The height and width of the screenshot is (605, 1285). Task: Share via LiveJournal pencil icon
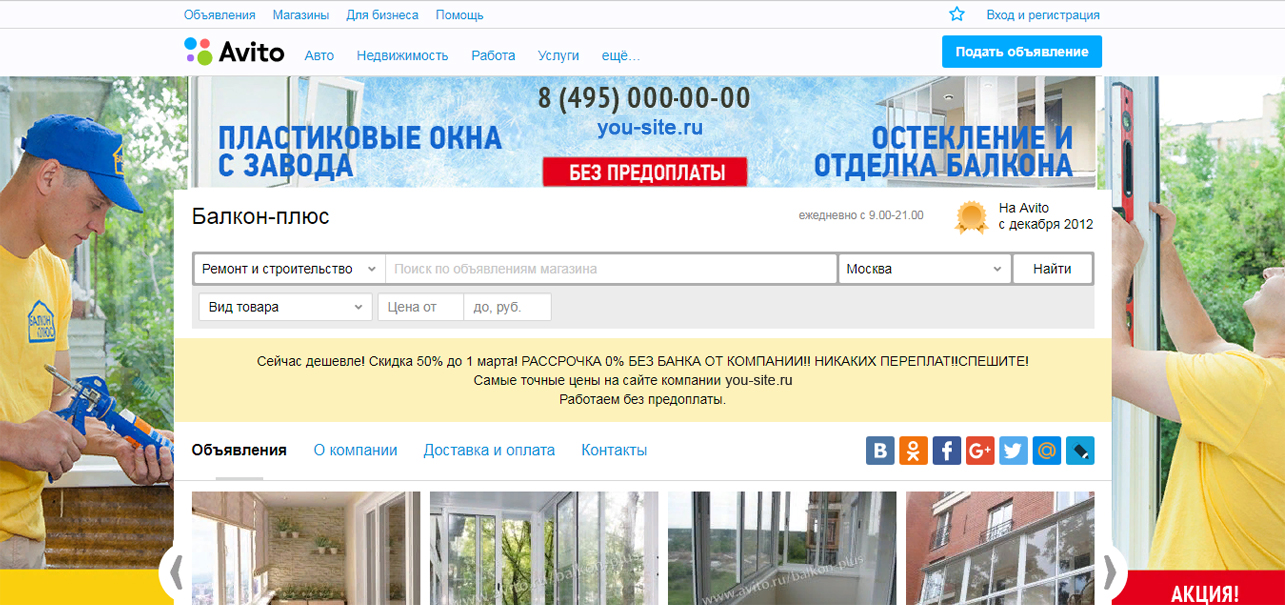click(1080, 450)
